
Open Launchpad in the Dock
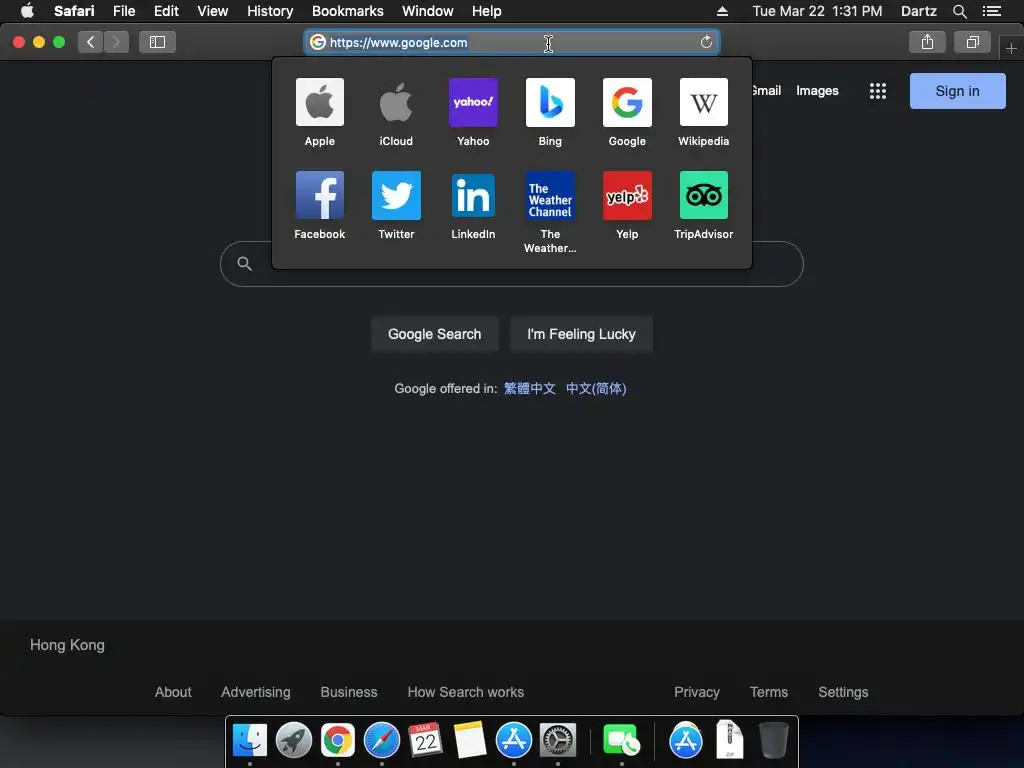(294, 740)
